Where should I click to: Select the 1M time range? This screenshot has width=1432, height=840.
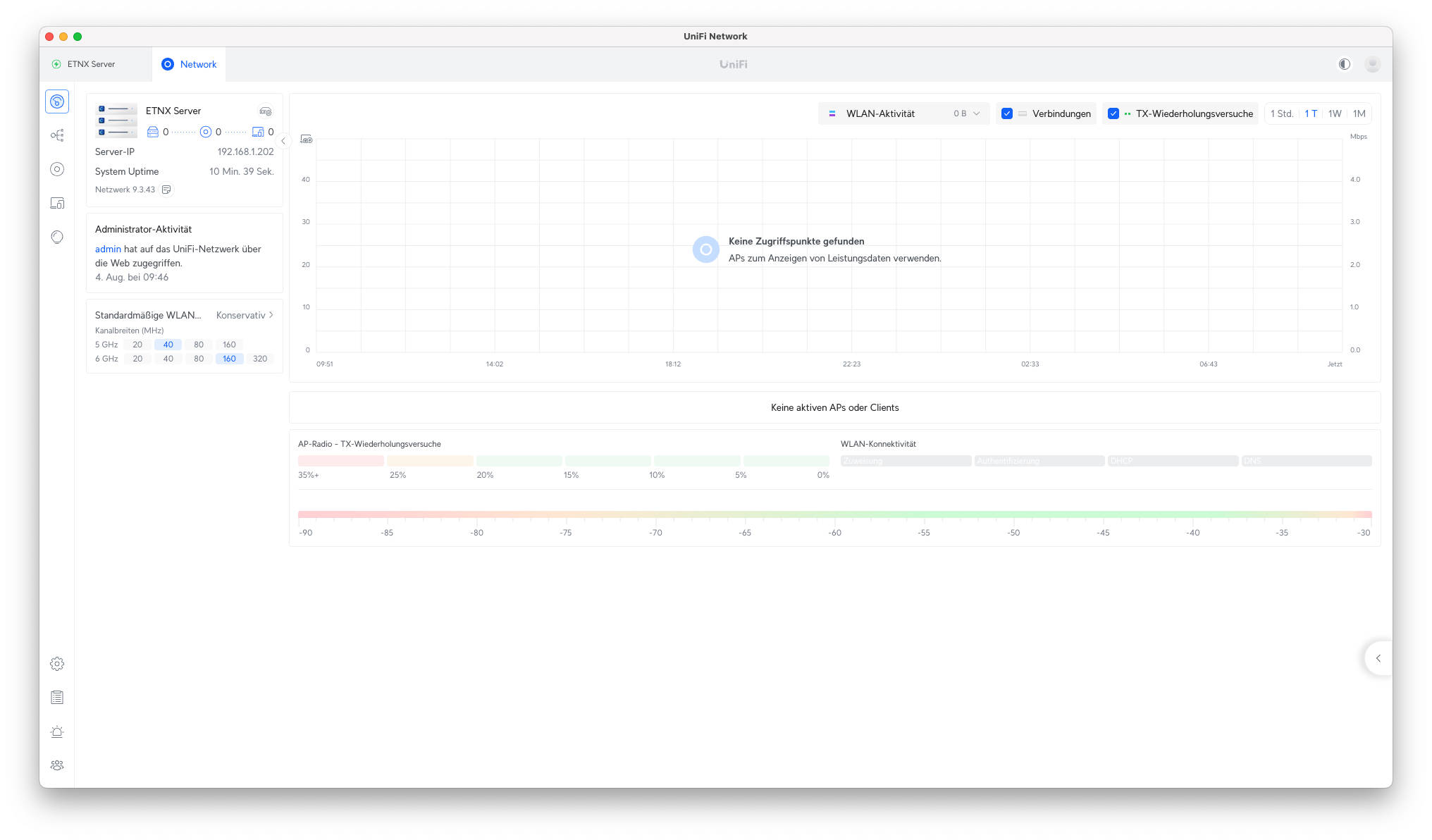tap(1359, 113)
